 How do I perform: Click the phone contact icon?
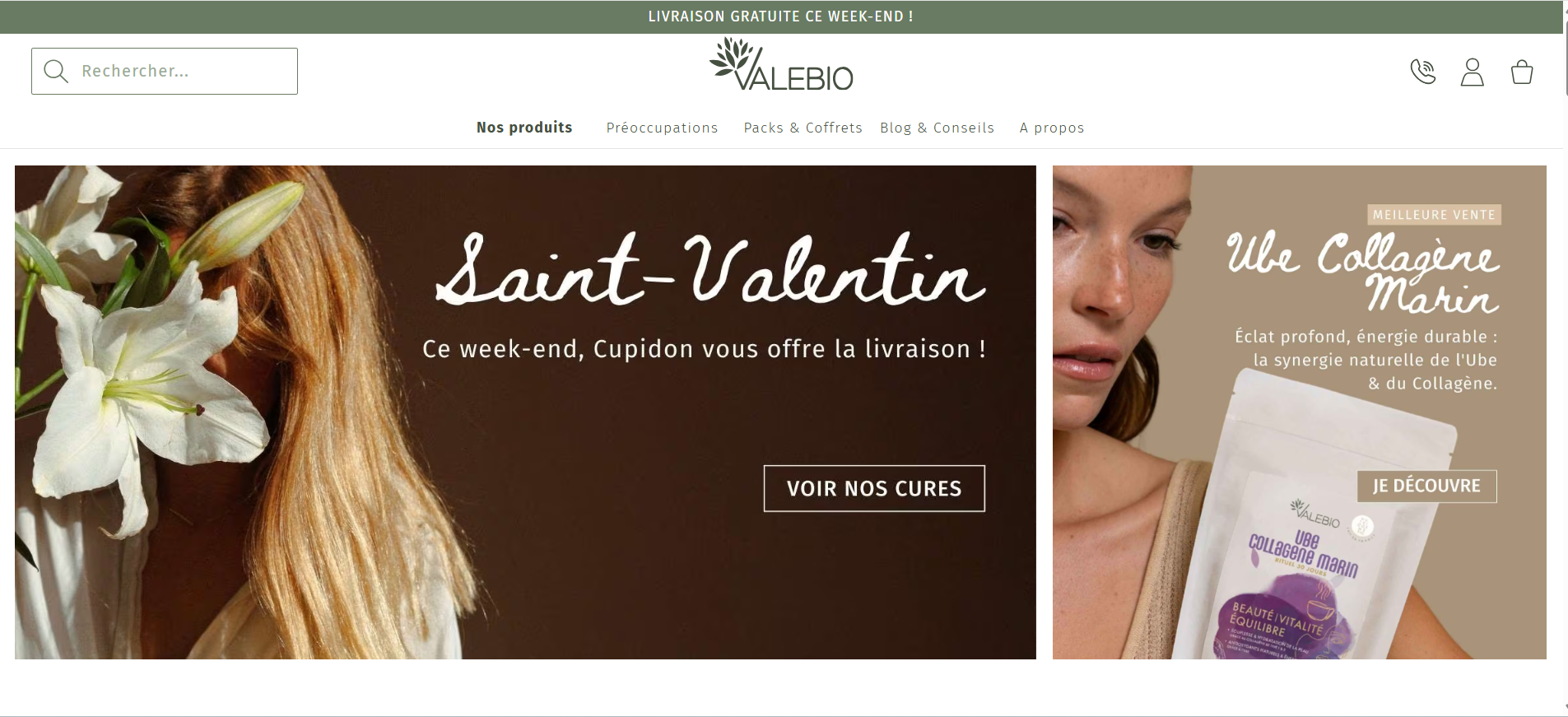coord(1422,72)
